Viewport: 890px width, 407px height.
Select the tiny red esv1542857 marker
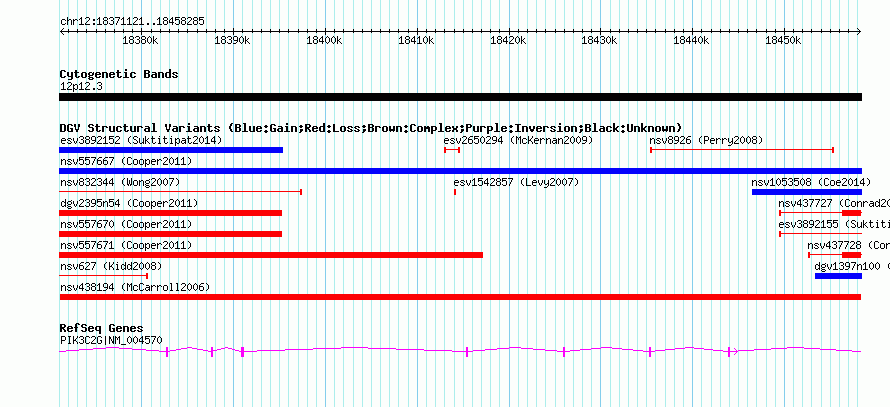[x=455, y=192]
